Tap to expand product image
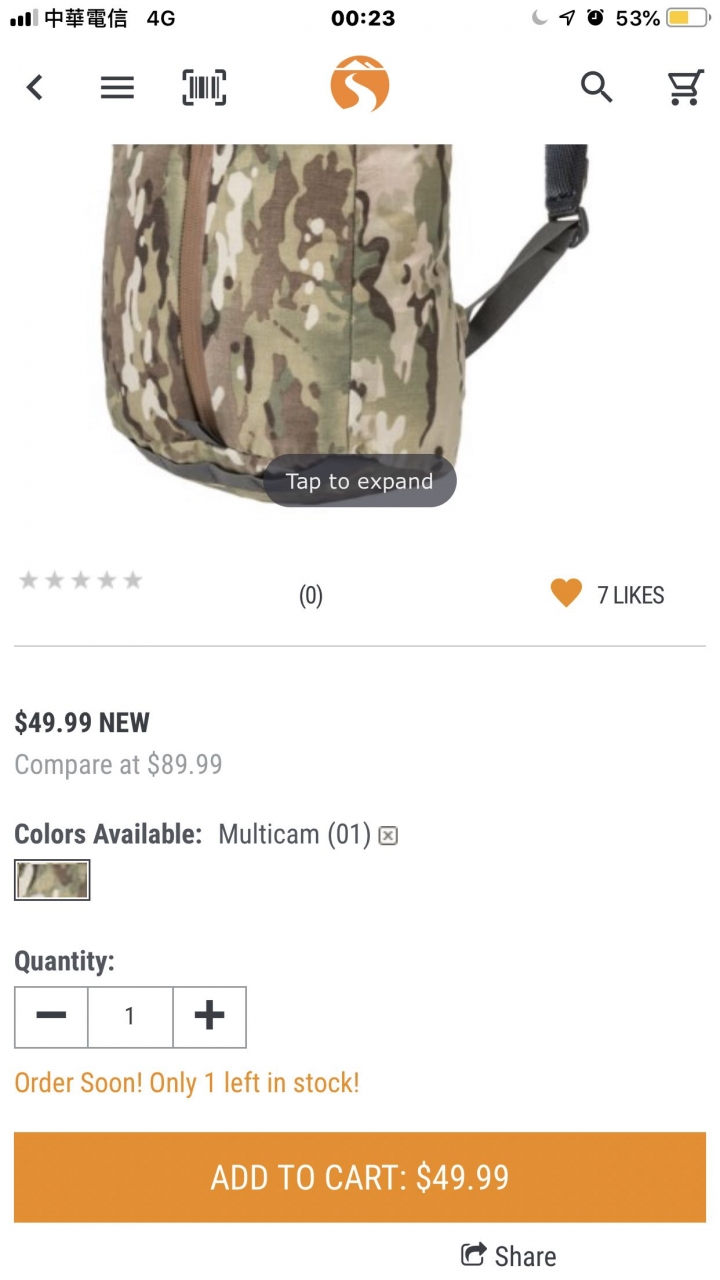720x1280 pixels. point(360,481)
